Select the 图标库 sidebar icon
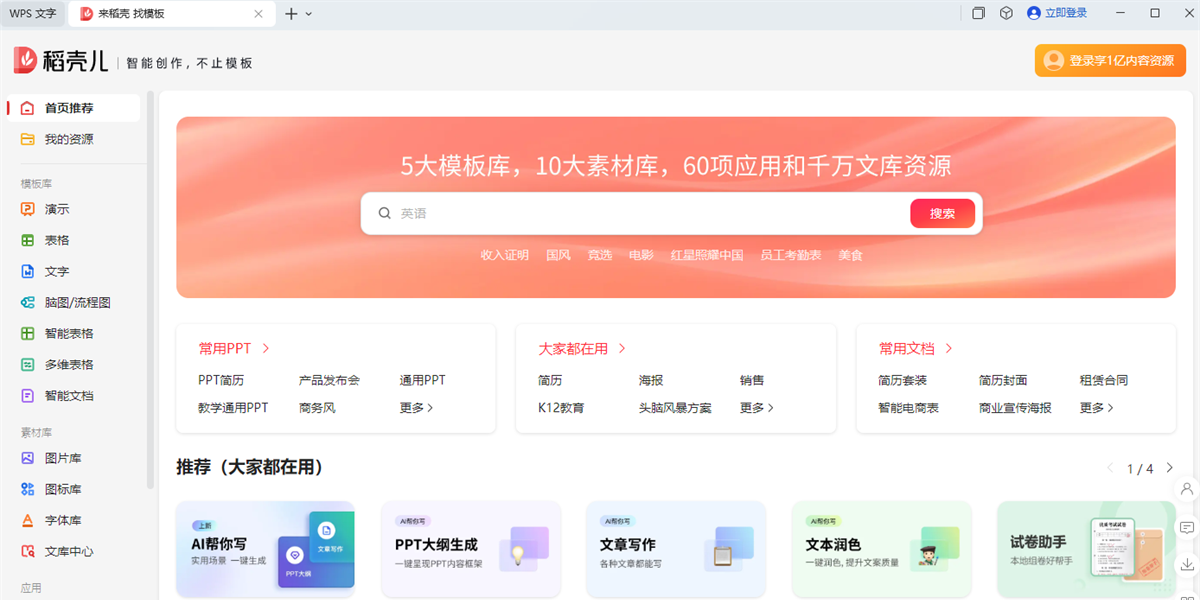1200x600 pixels. pos(56,488)
